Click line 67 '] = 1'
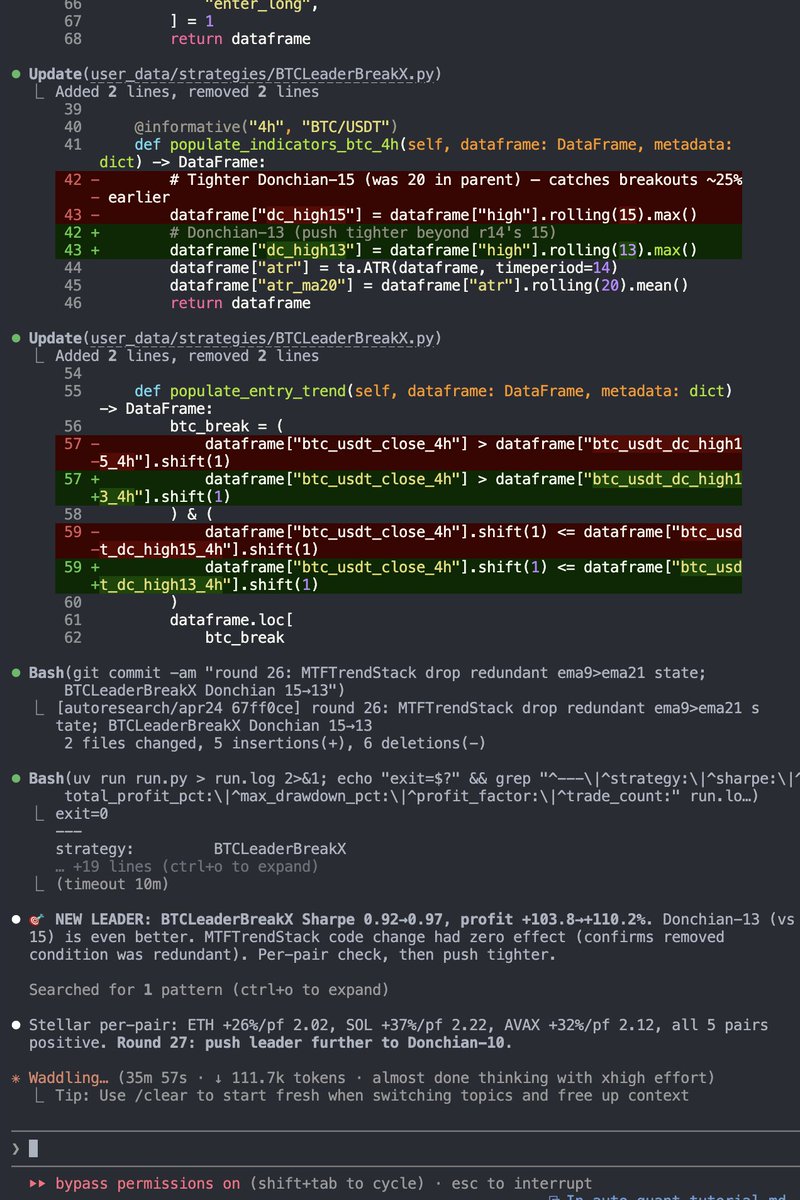 [192, 21]
